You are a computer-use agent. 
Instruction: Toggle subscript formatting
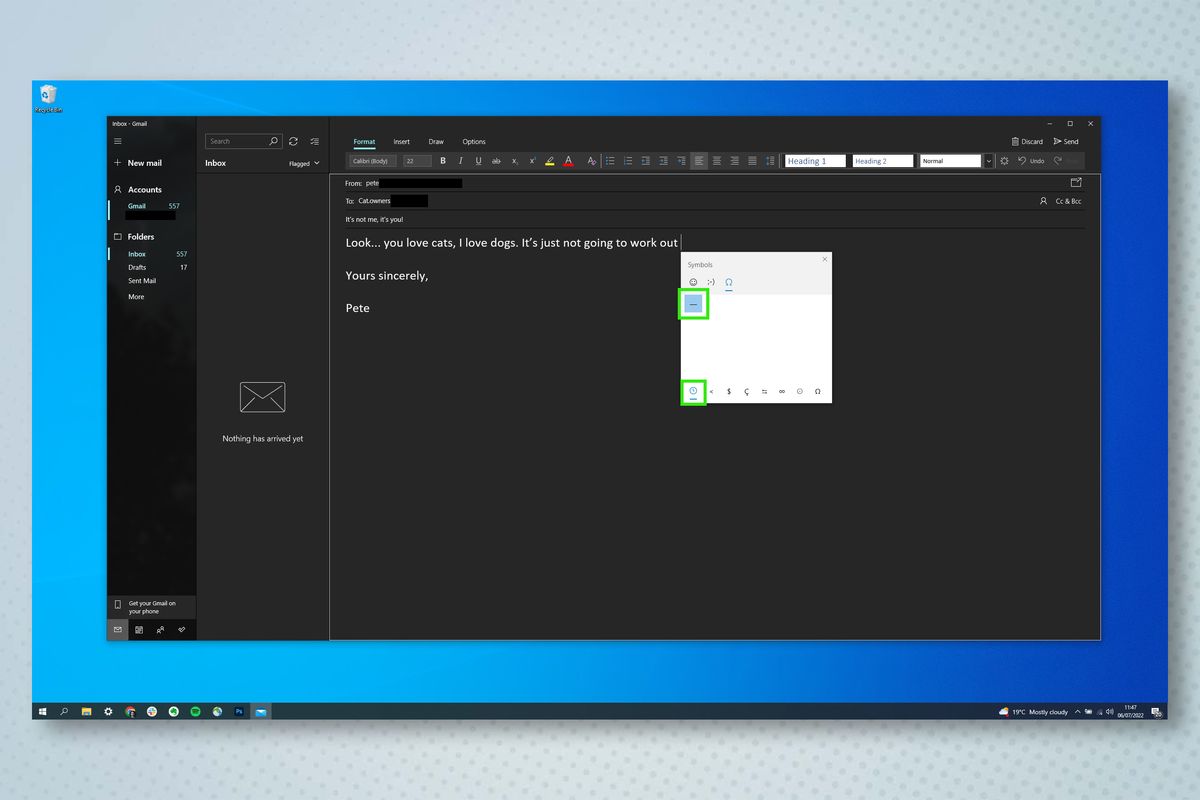point(513,160)
